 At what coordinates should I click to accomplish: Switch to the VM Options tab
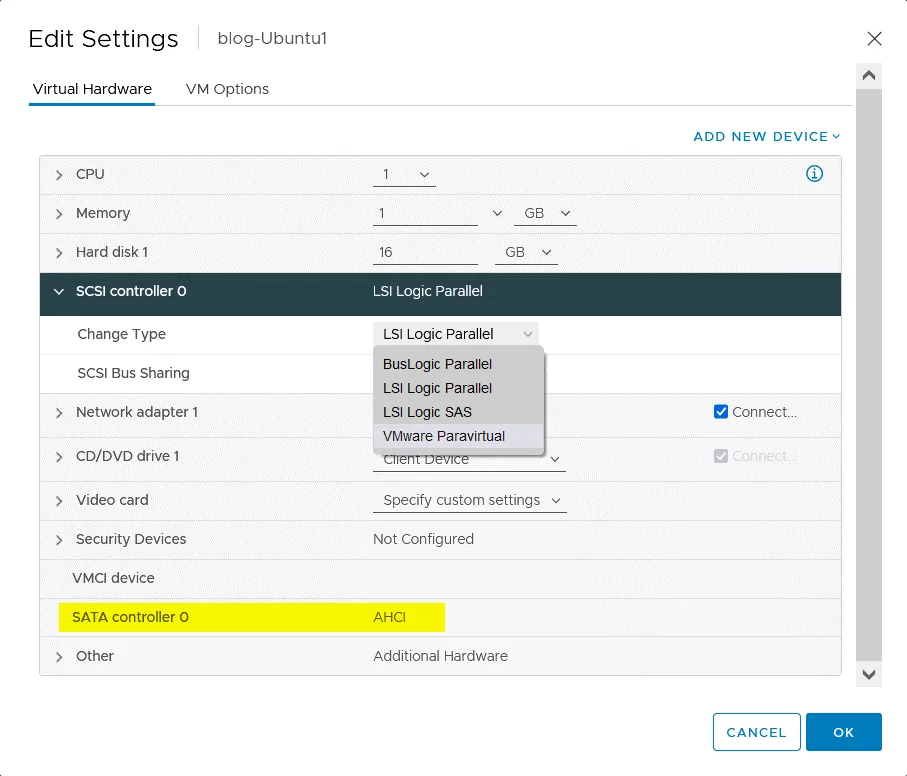[x=227, y=89]
